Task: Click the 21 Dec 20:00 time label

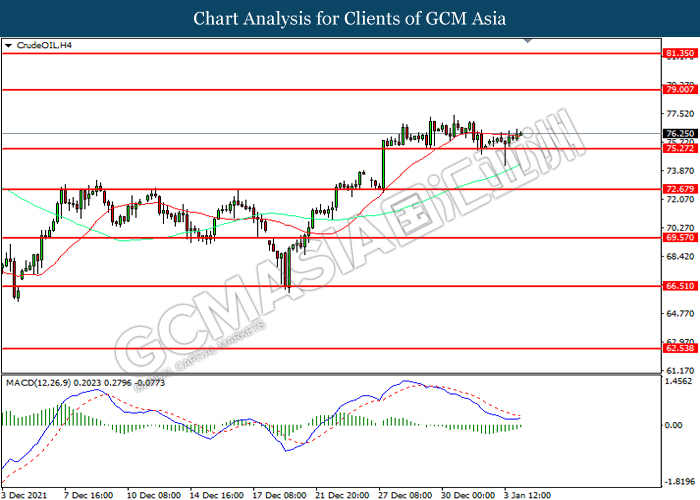Action: click(x=342, y=495)
